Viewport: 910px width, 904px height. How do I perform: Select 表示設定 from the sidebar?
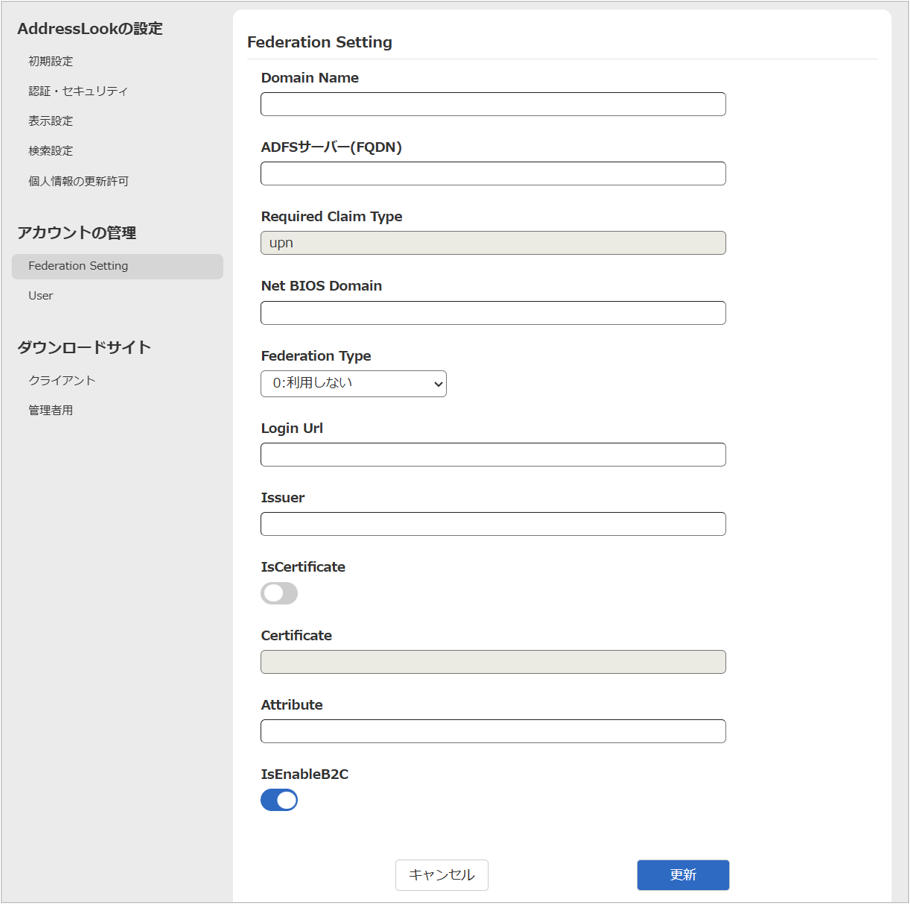pyautogui.click(x=51, y=121)
